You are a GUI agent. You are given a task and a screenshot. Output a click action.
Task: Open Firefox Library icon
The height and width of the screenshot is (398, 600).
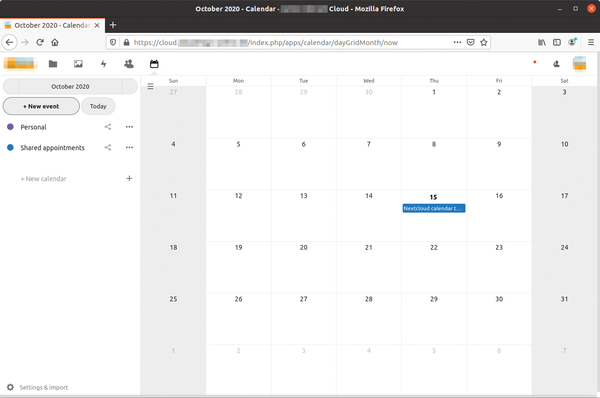[x=542, y=42]
